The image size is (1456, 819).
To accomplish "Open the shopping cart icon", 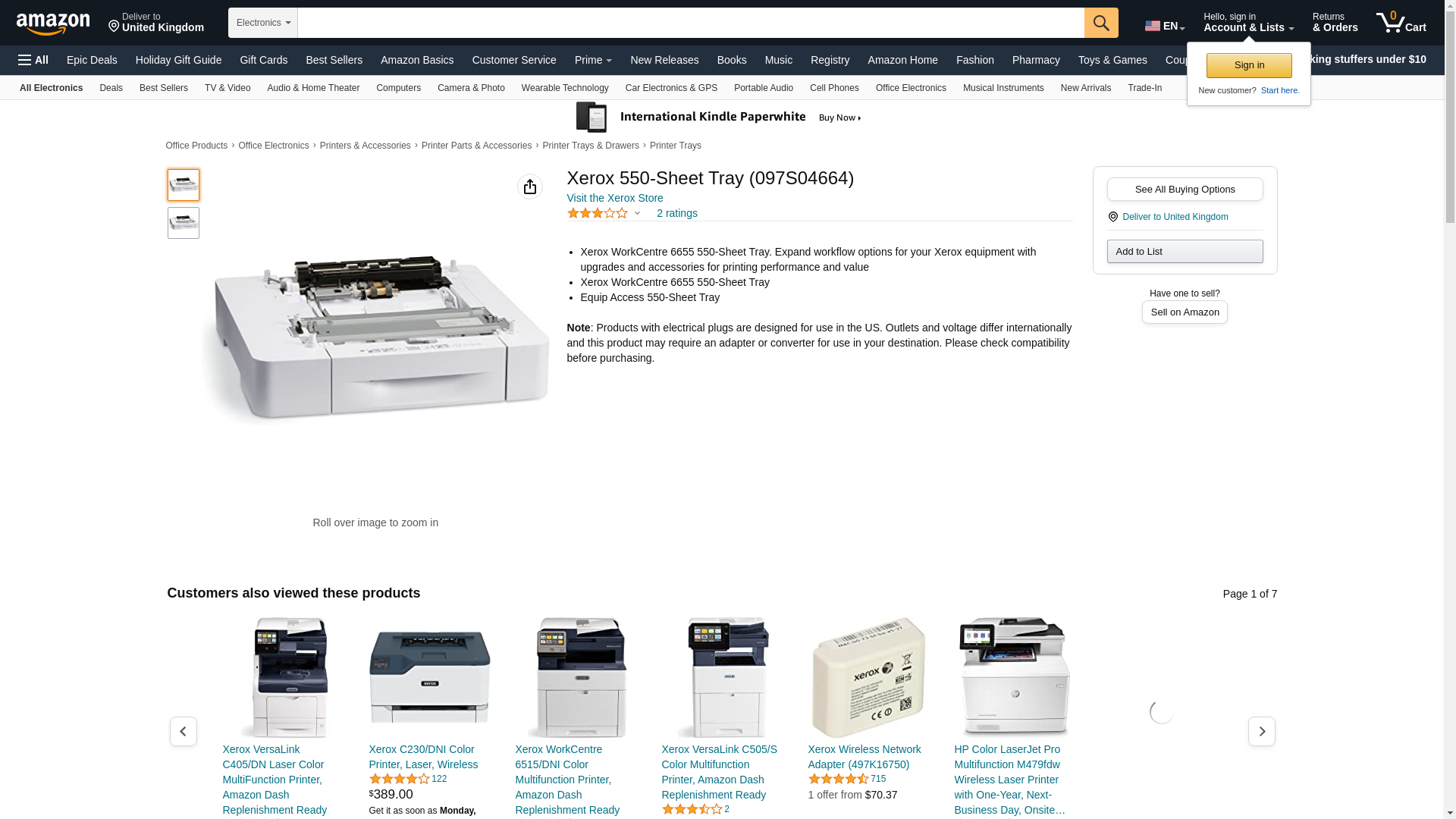I will (x=1401, y=23).
